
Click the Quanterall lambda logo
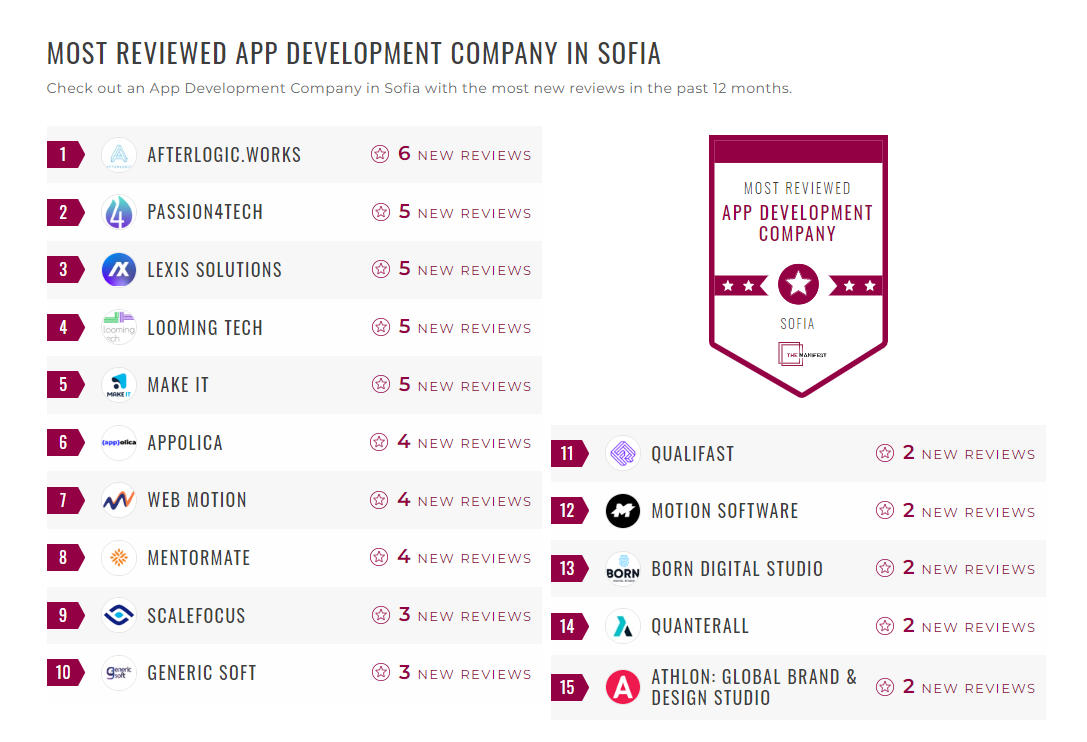pos(623,626)
